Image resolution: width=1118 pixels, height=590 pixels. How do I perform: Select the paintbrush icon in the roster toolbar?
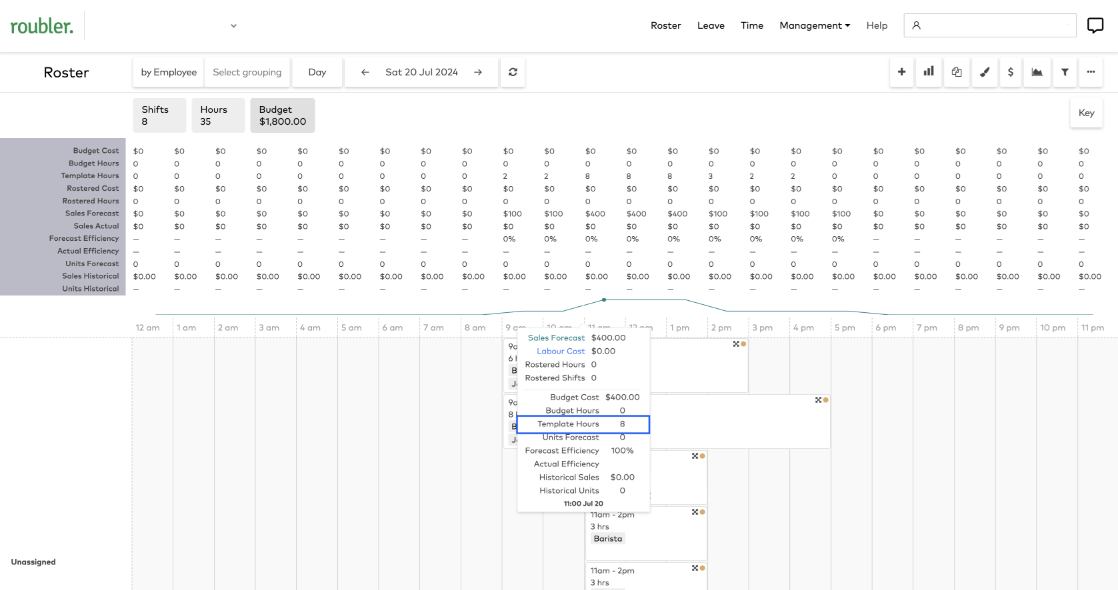click(984, 72)
